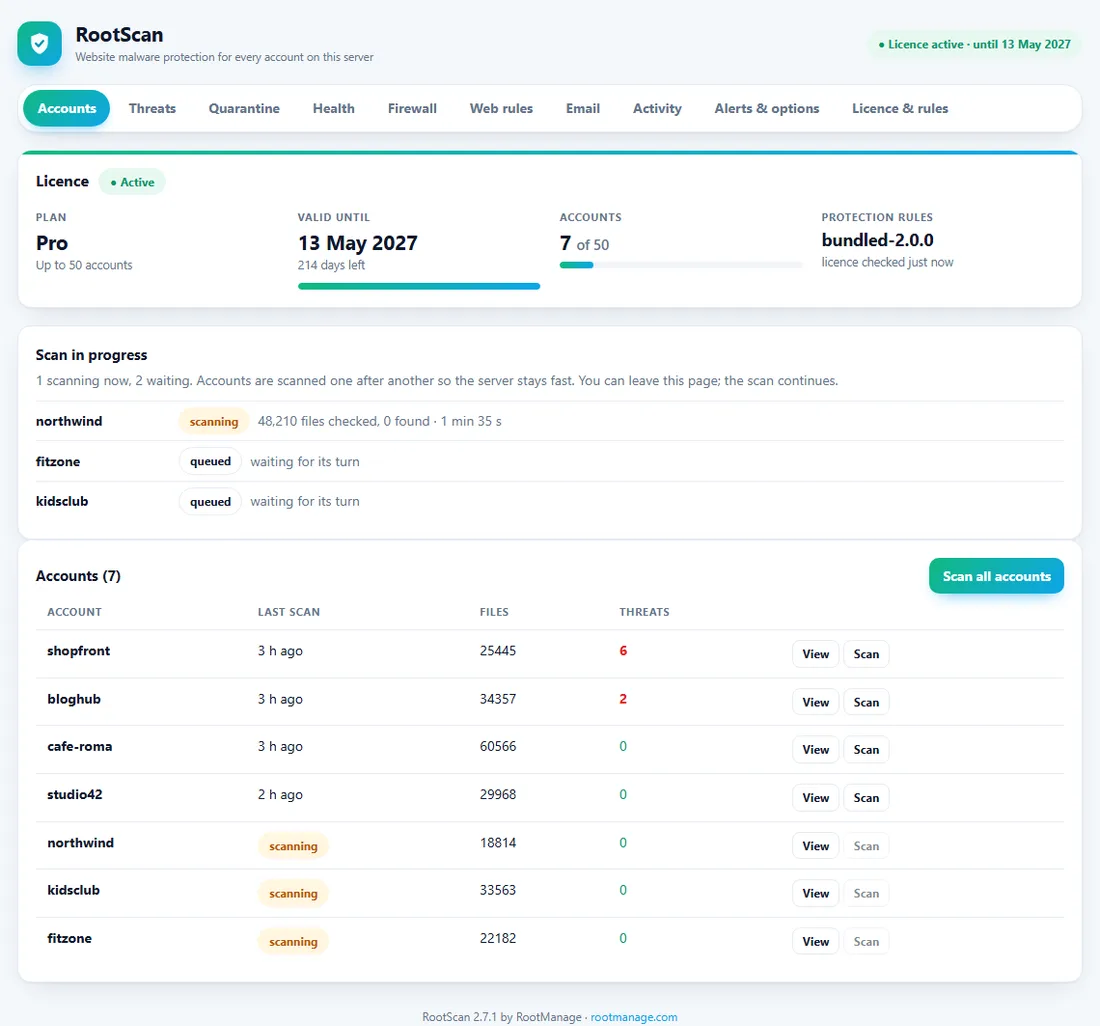Switch to the Threats tab
Image resolution: width=1100 pixels, height=1026 pixels.
152,109
